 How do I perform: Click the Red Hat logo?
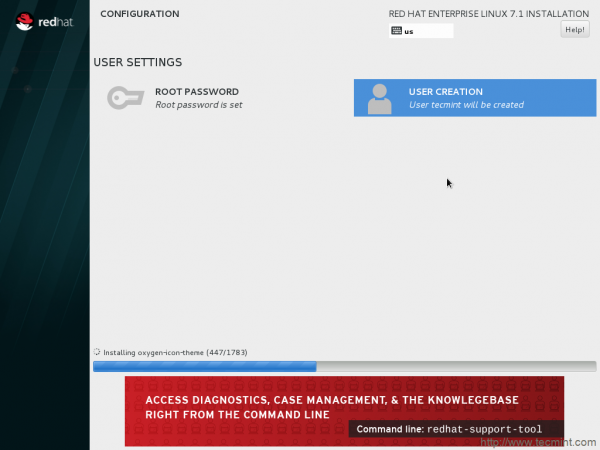(44, 22)
